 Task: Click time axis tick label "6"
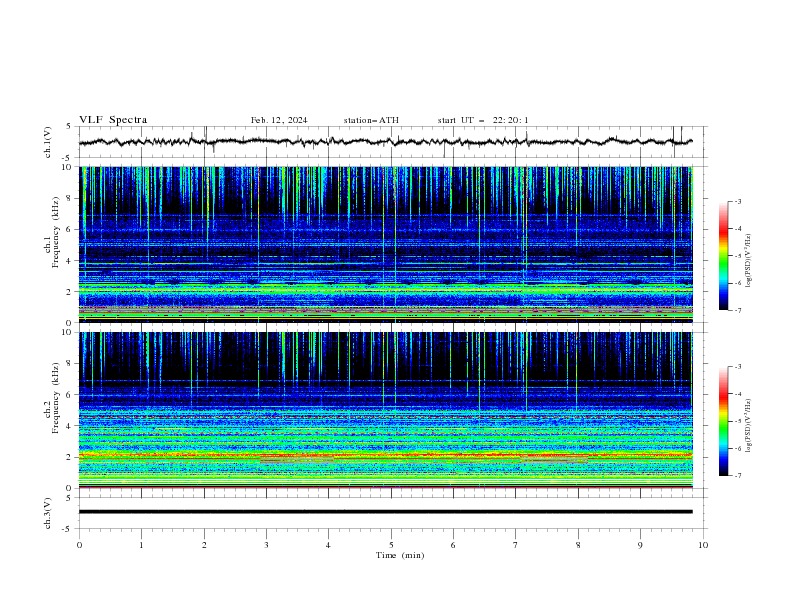point(453,545)
